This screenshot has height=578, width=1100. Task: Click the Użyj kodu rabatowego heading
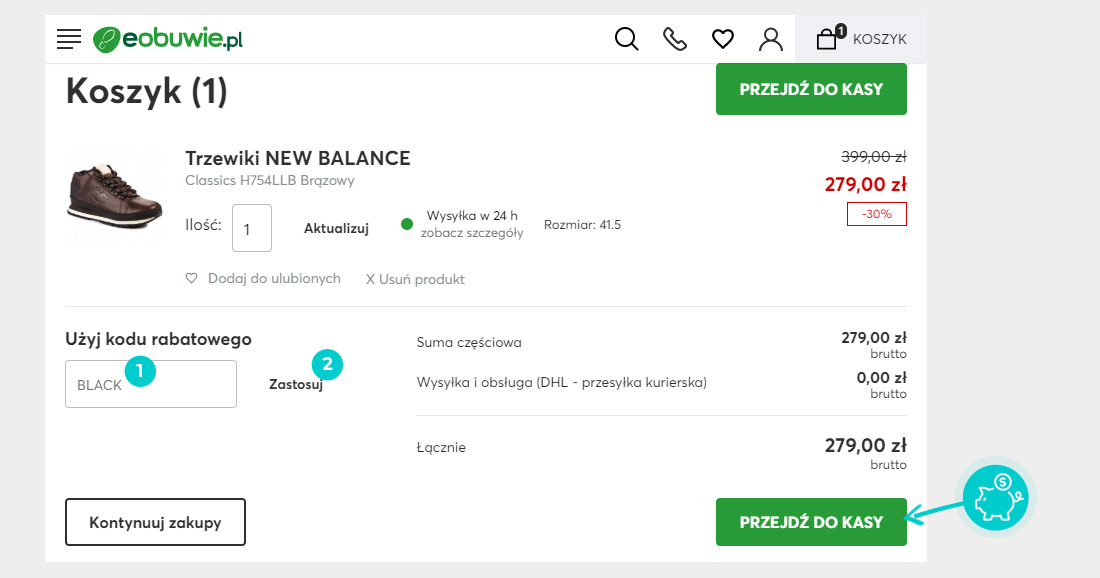coord(159,339)
